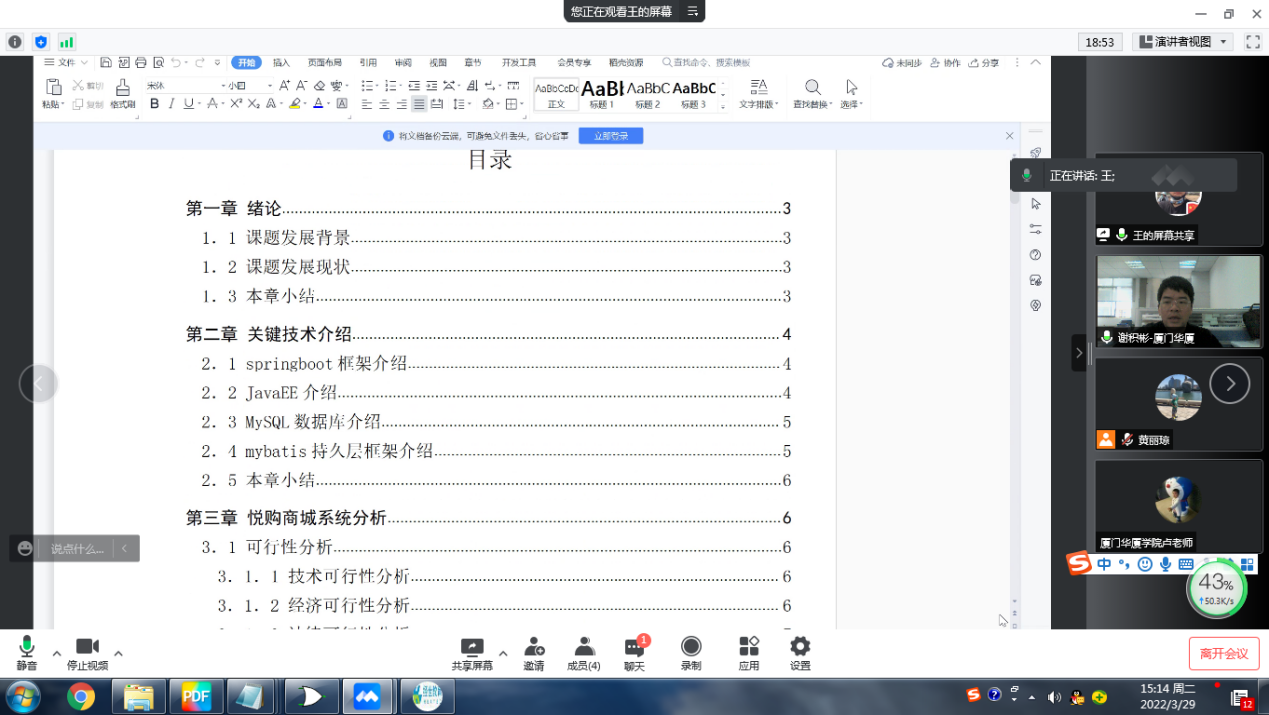Toggle the Stop Video (停止视频) button
This screenshot has width=1269, height=715.
pyautogui.click(x=87, y=654)
